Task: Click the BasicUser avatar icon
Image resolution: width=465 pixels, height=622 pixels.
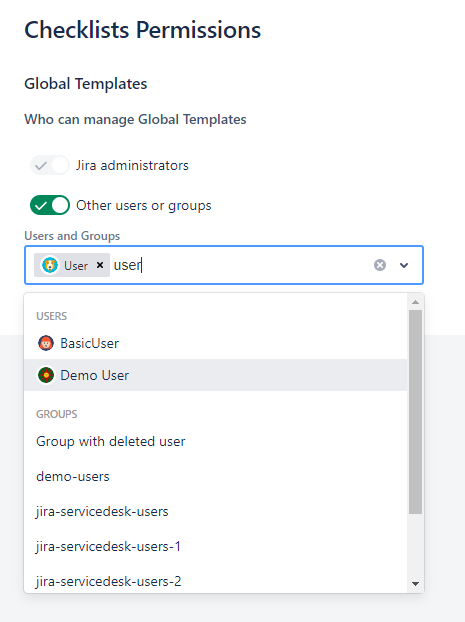Action: [46, 343]
